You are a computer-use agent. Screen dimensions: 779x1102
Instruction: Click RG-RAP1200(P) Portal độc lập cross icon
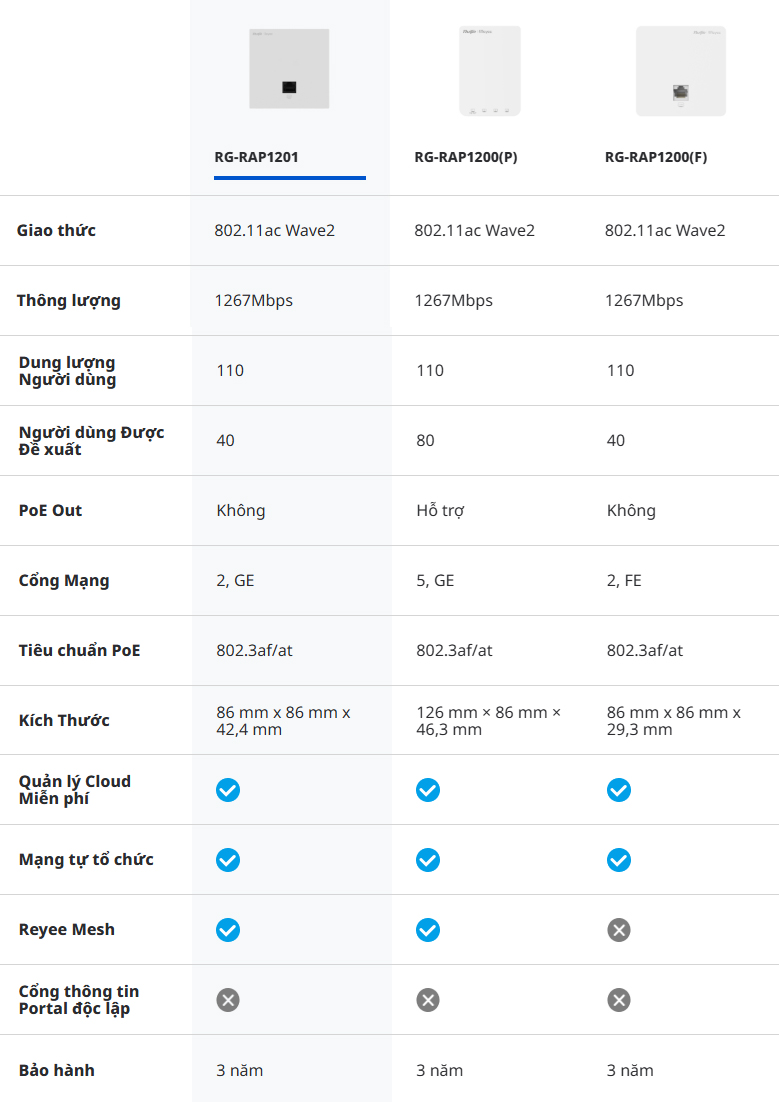coord(428,1000)
